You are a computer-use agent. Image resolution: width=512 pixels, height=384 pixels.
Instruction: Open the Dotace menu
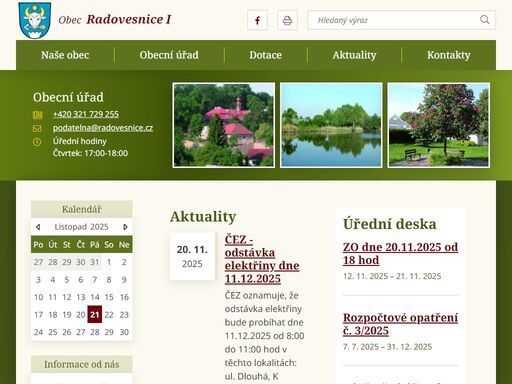265,55
